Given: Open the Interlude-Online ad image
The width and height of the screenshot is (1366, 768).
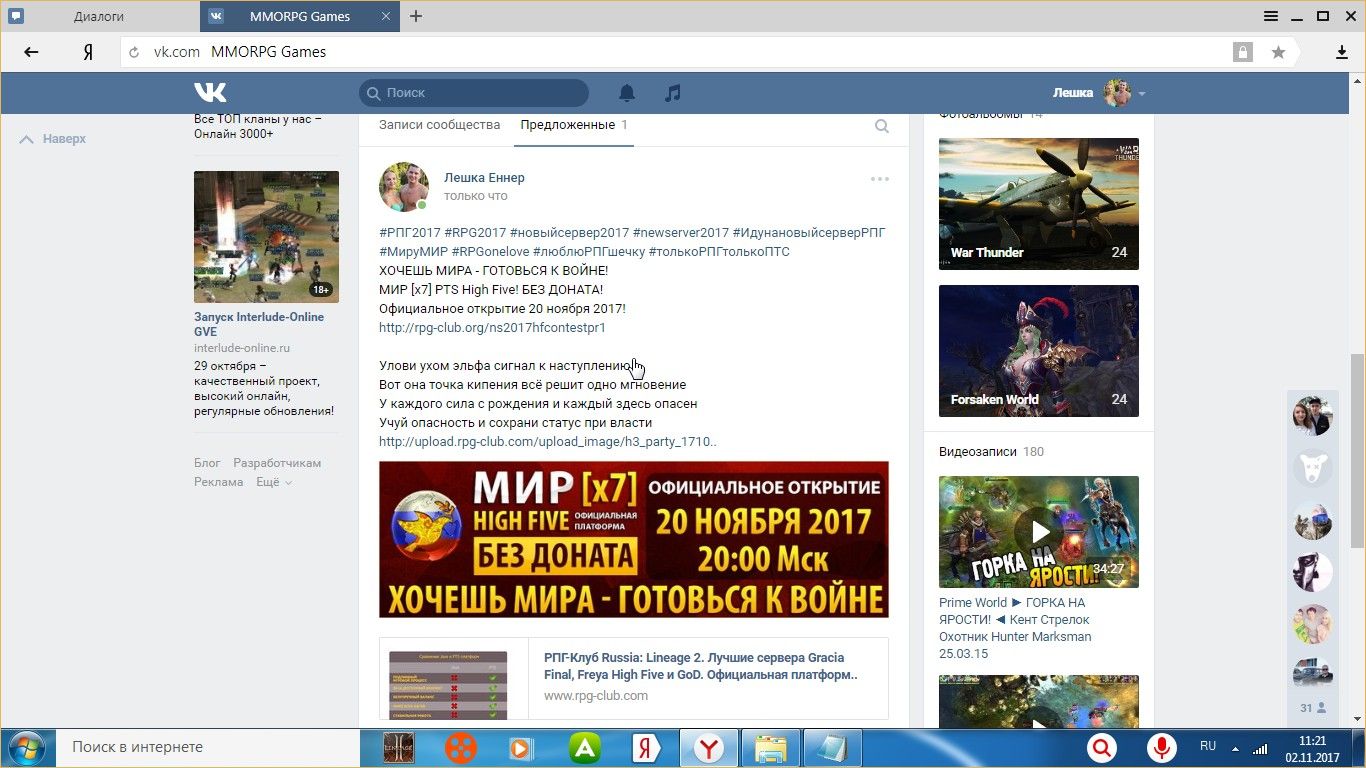Looking at the screenshot, I should click(x=266, y=237).
